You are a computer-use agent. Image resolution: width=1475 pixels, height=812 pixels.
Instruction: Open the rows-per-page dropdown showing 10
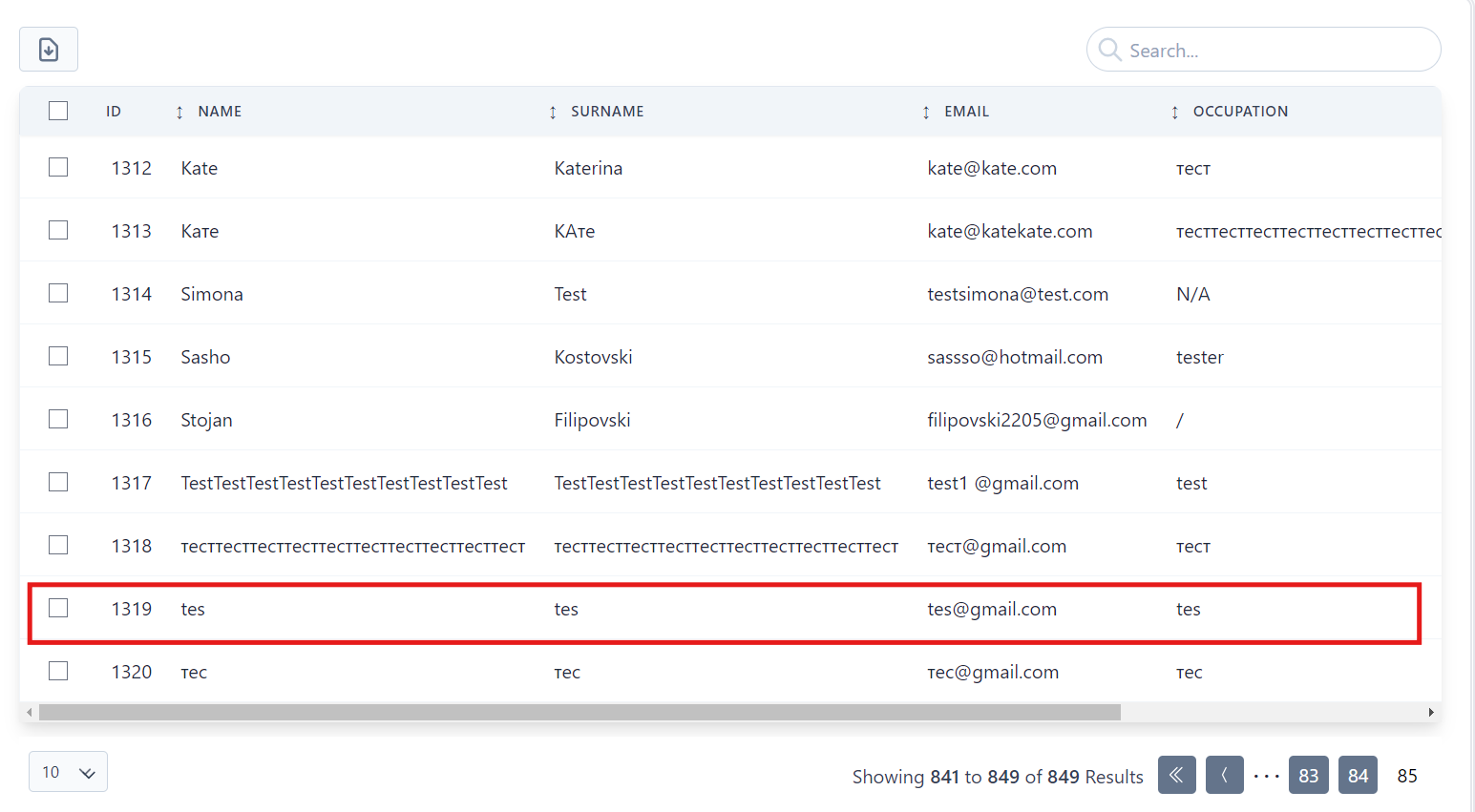[68, 772]
